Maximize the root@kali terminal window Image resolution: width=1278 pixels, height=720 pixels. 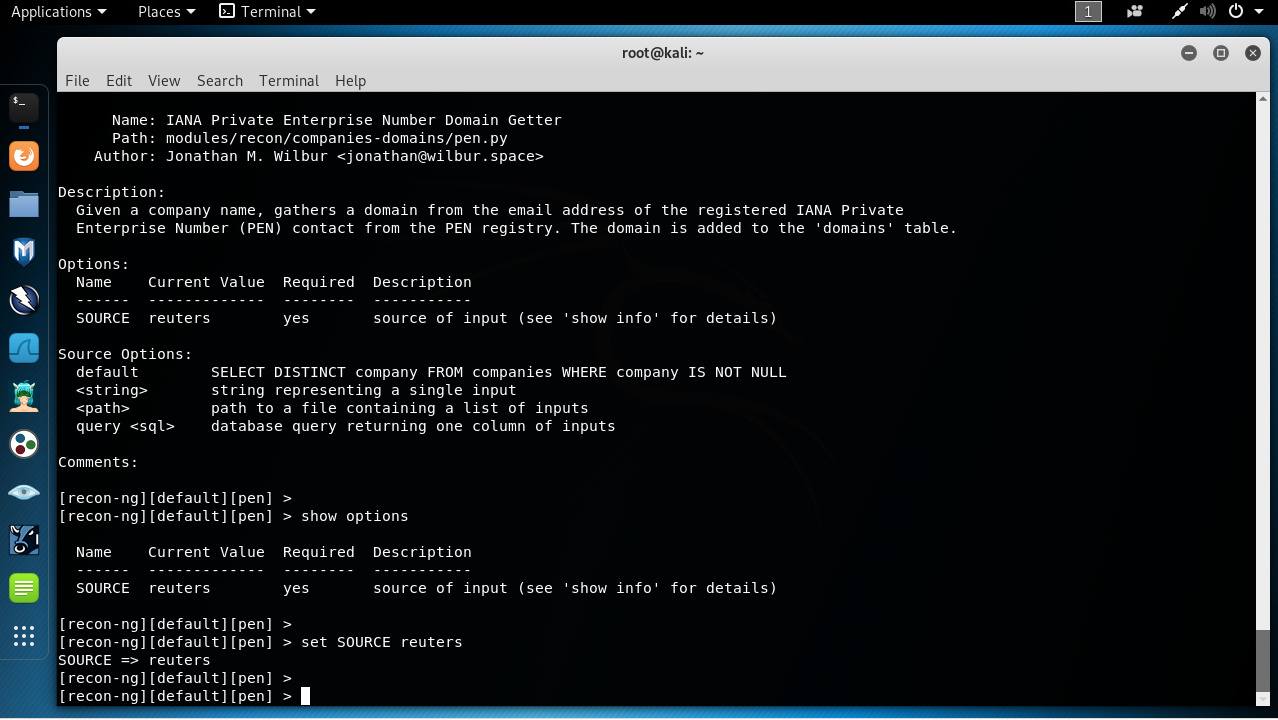[x=1220, y=53]
